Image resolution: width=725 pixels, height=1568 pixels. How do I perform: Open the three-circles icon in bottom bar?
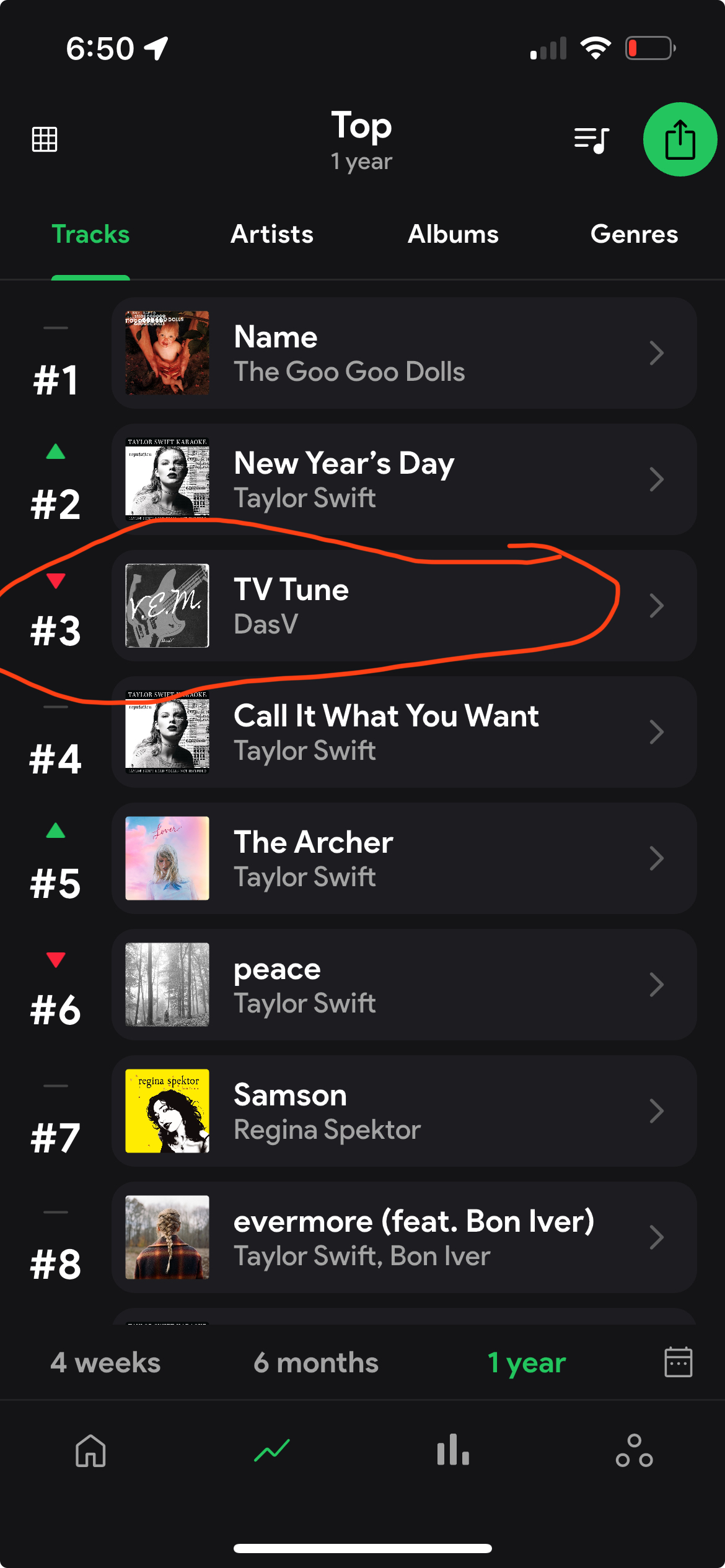tap(634, 1450)
